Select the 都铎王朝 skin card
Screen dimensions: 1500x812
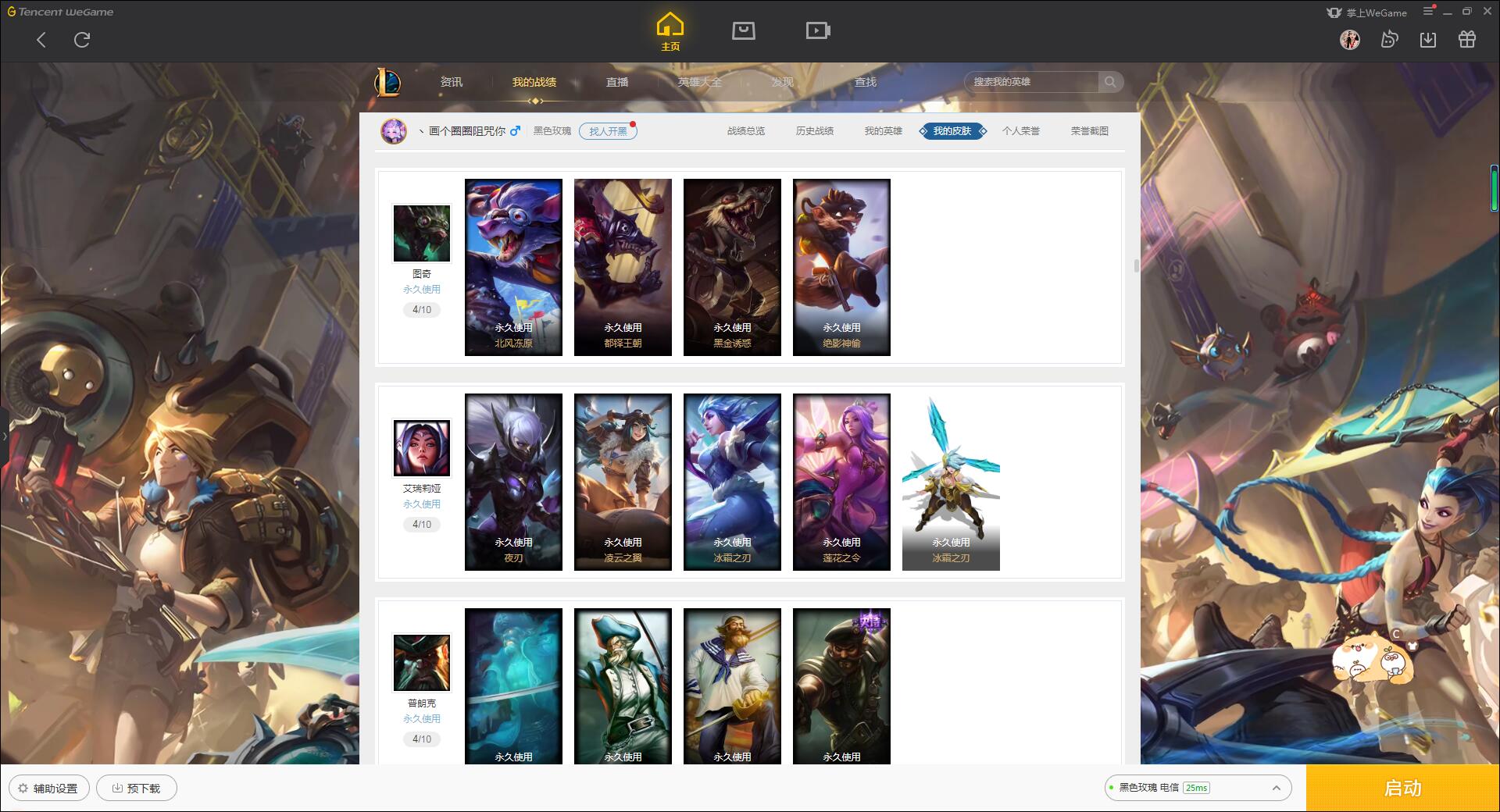pos(623,267)
